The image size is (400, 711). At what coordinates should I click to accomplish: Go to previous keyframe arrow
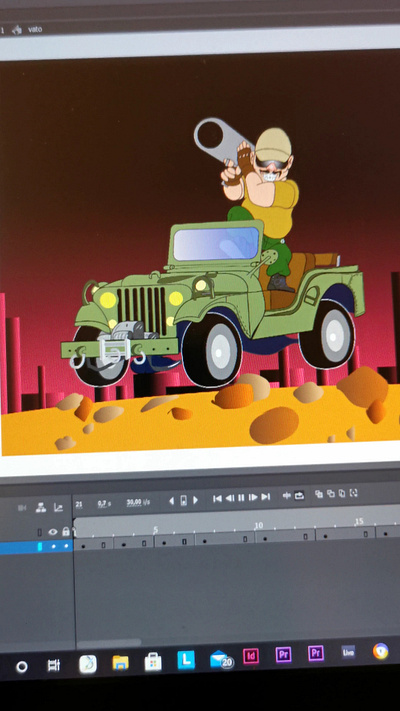pos(171,501)
